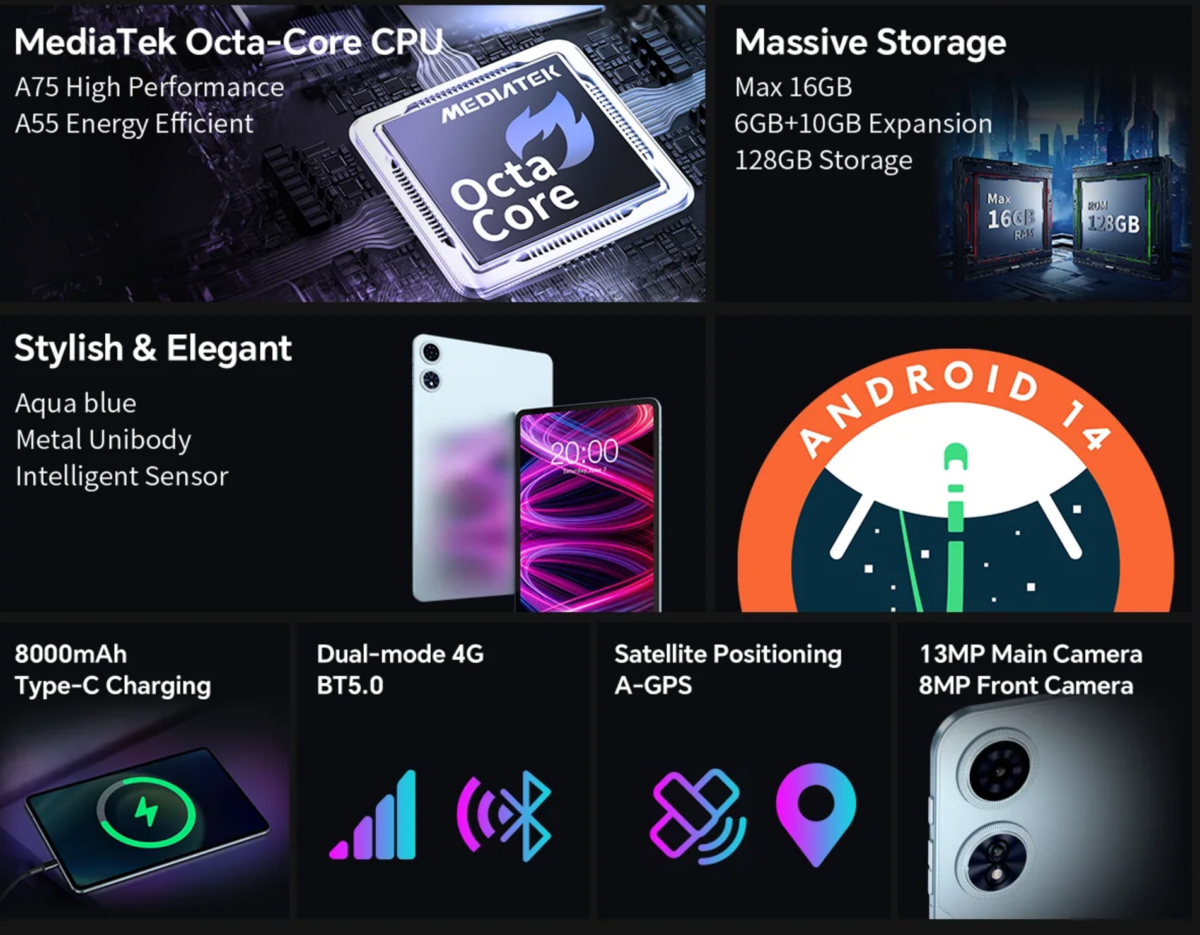Click the Massive Storage heading
The height and width of the screenshot is (935, 1200).
[870, 43]
